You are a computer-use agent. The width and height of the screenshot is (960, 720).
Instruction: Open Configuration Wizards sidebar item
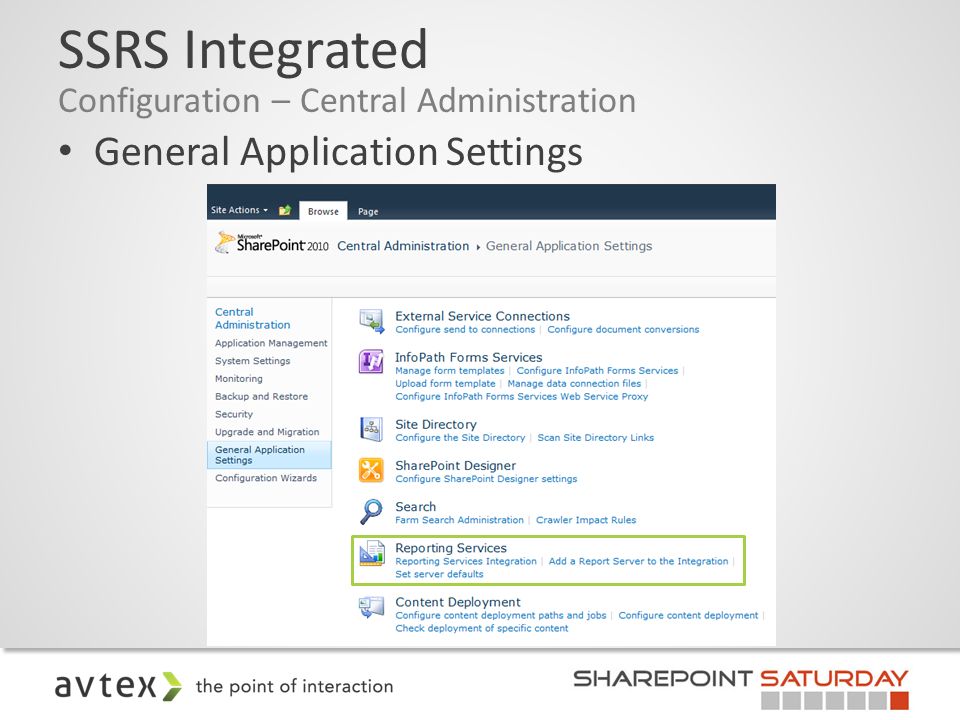click(266, 478)
